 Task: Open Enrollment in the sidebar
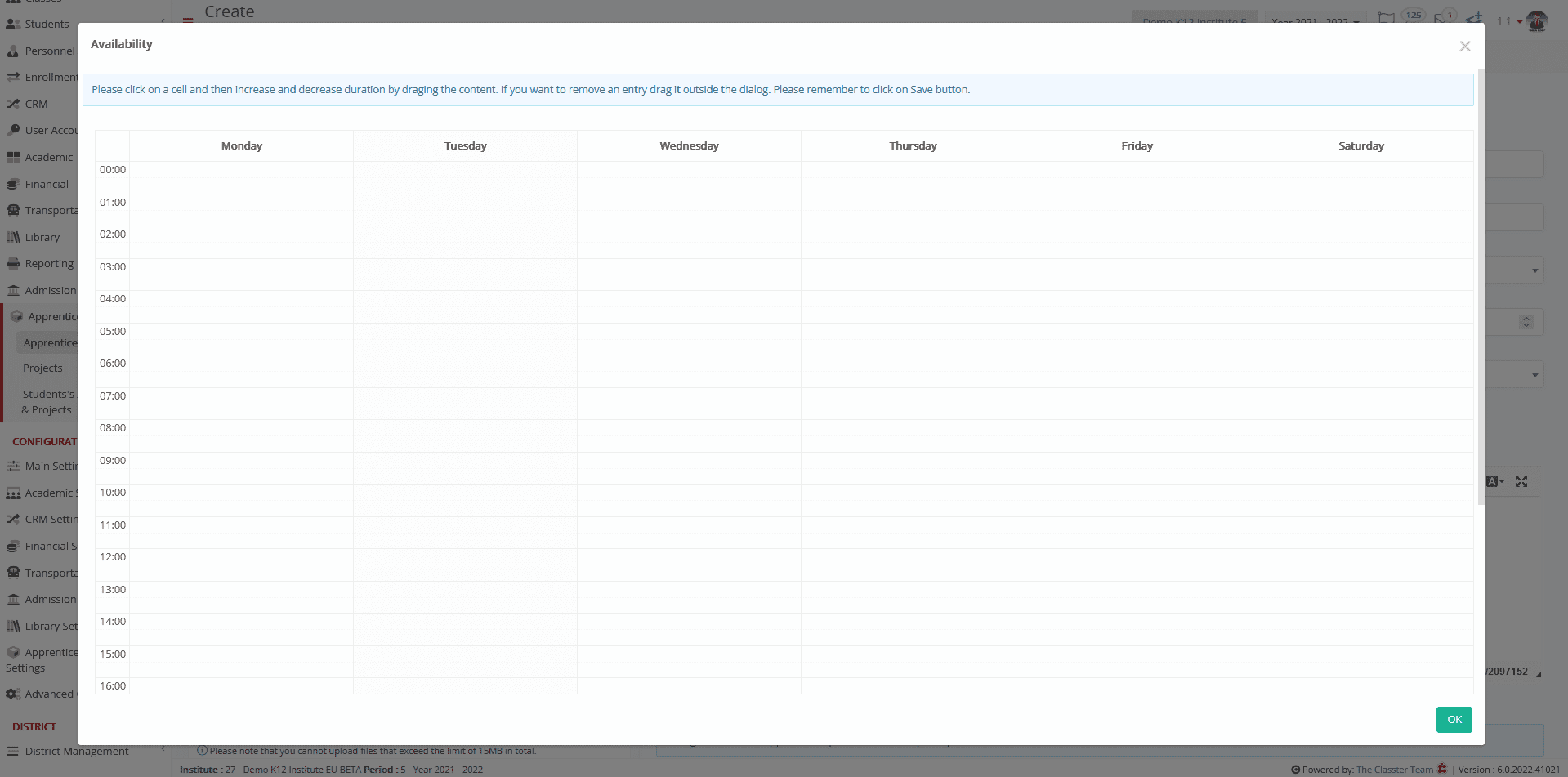[x=51, y=78]
